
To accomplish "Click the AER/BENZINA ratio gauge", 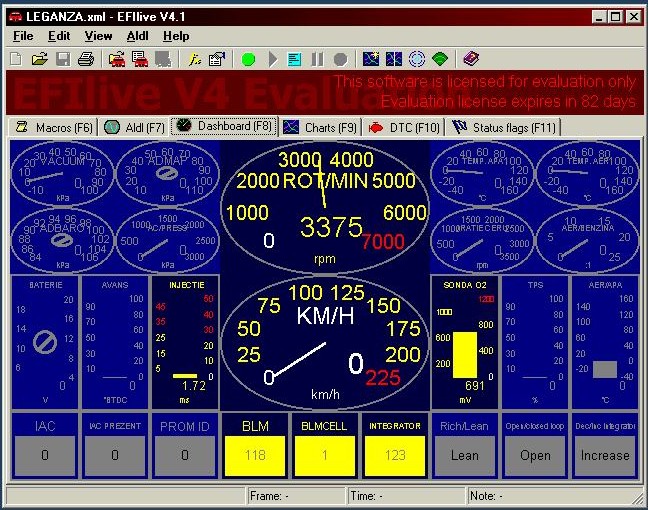I will [587, 241].
